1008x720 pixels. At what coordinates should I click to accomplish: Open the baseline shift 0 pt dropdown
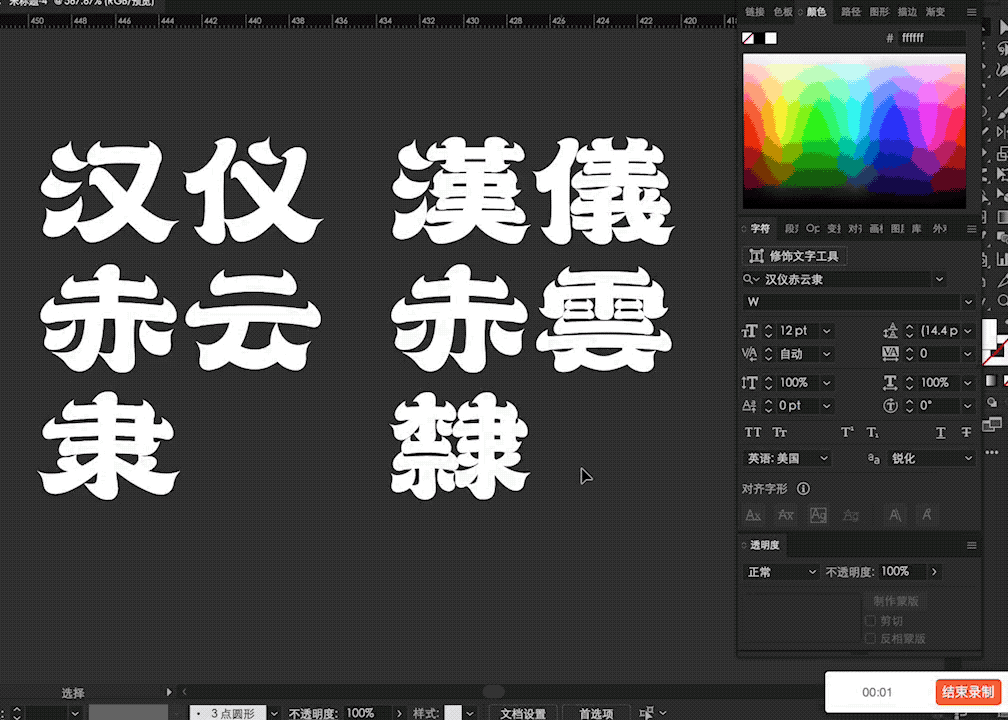coord(827,406)
